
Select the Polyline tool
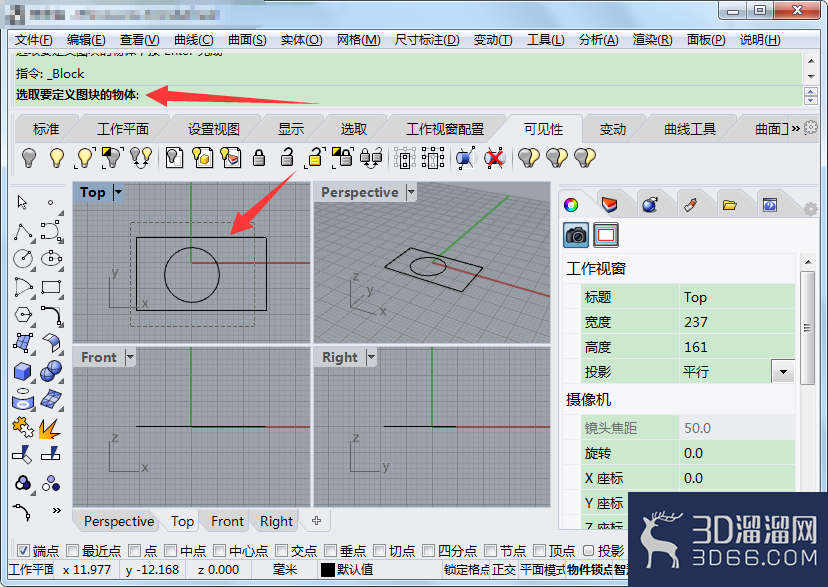23,231
